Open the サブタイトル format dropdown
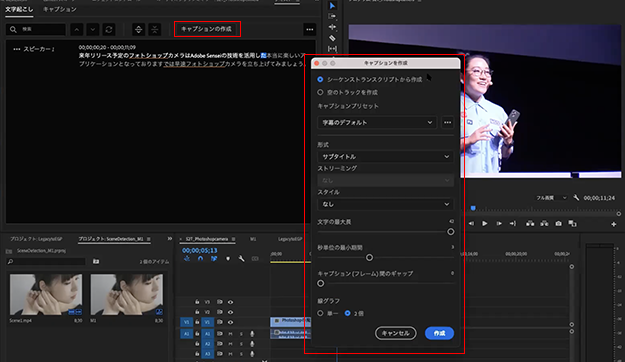625x362 pixels. (385, 157)
